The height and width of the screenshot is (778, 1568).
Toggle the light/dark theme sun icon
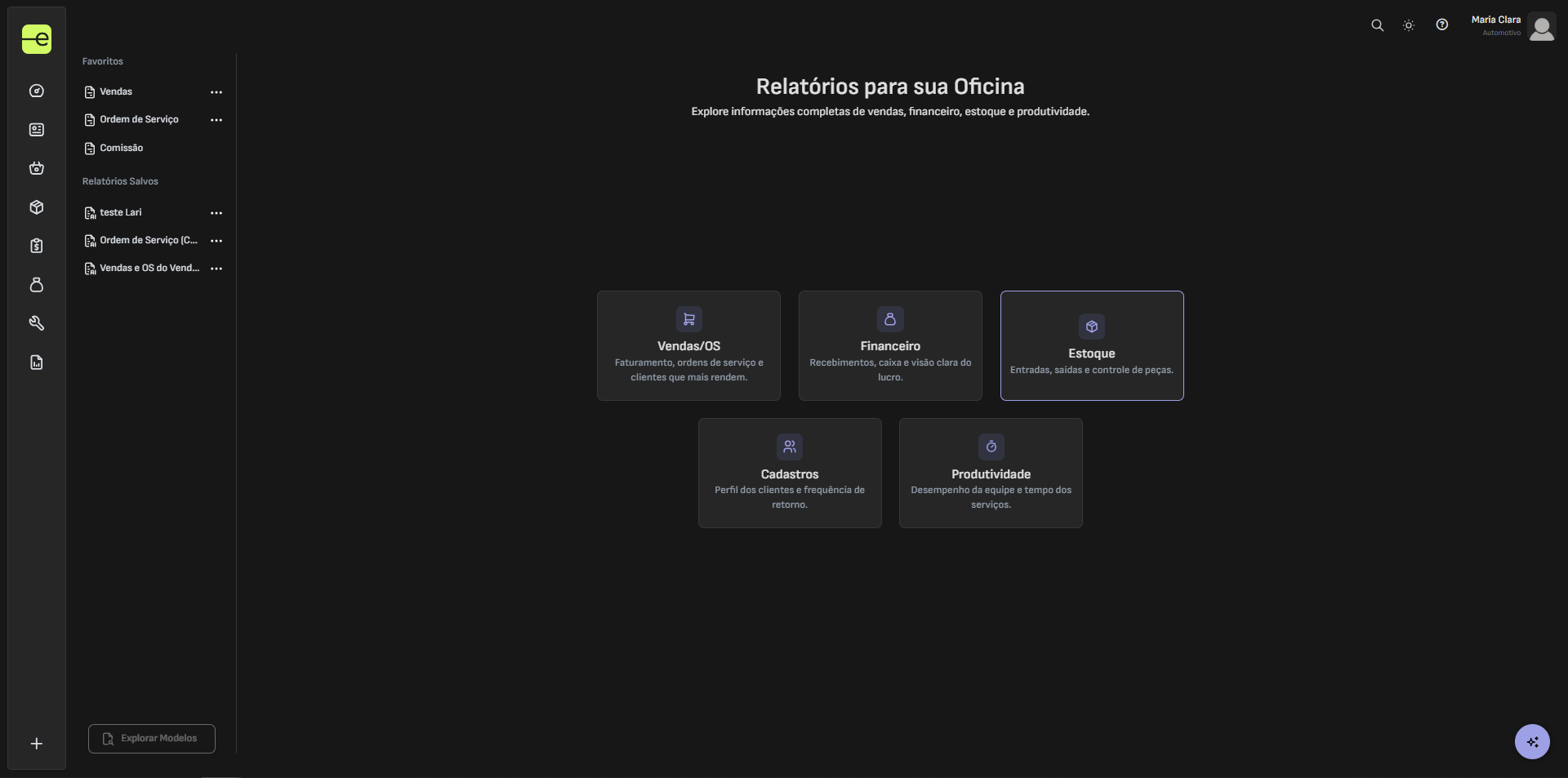point(1409,25)
